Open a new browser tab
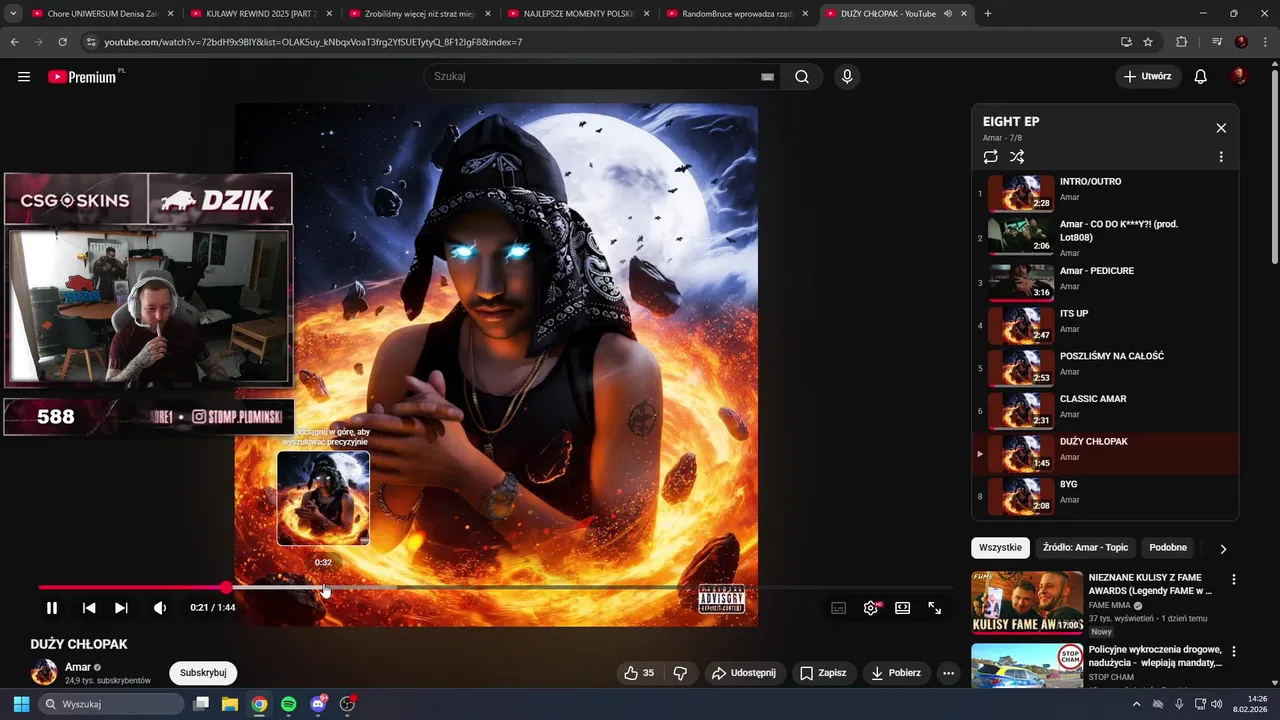This screenshot has width=1280, height=720. [988, 14]
